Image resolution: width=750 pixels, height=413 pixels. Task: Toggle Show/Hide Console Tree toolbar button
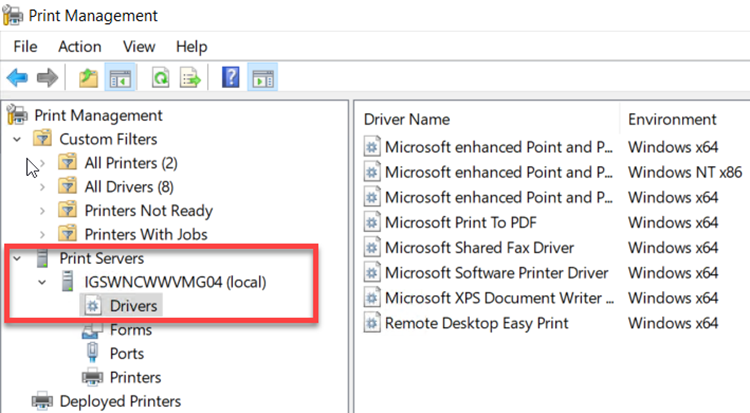pyautogui.click(x=120, y=77)
